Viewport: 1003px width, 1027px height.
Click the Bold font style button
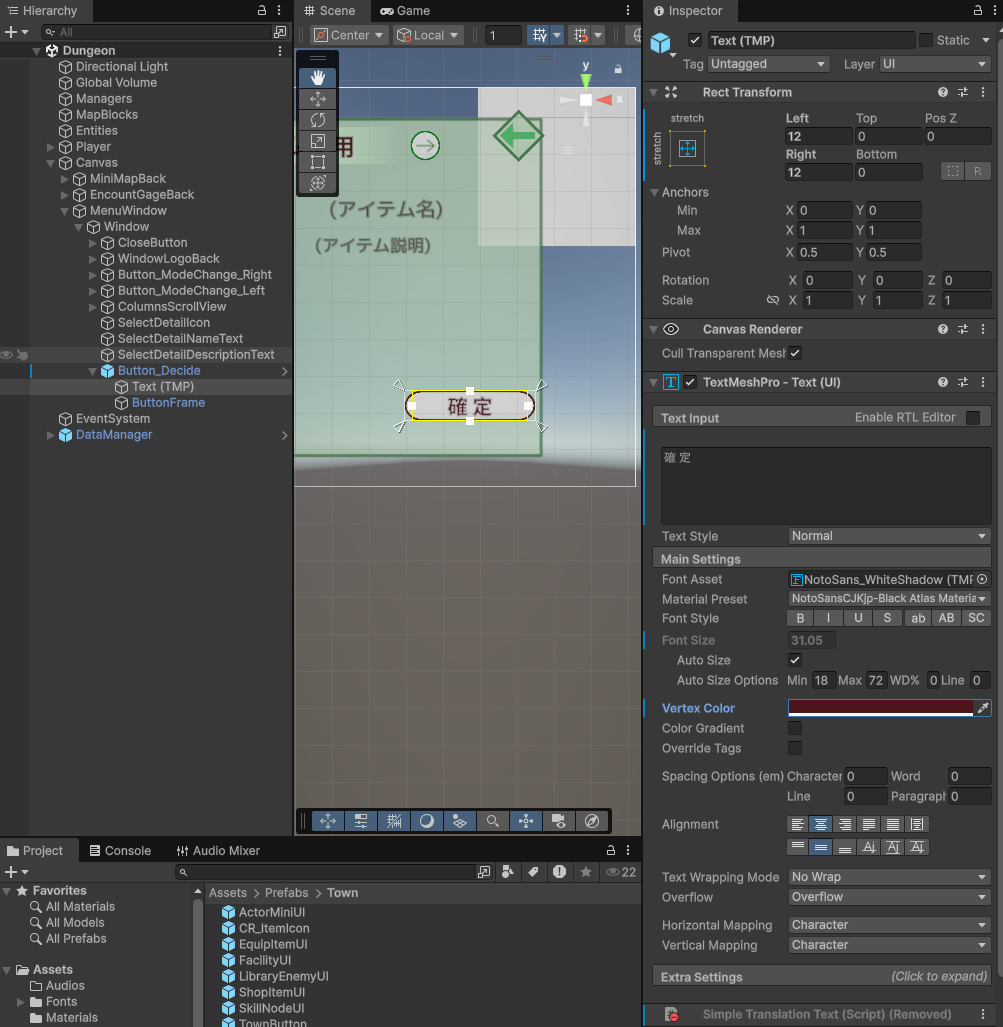tap(800, 618)
